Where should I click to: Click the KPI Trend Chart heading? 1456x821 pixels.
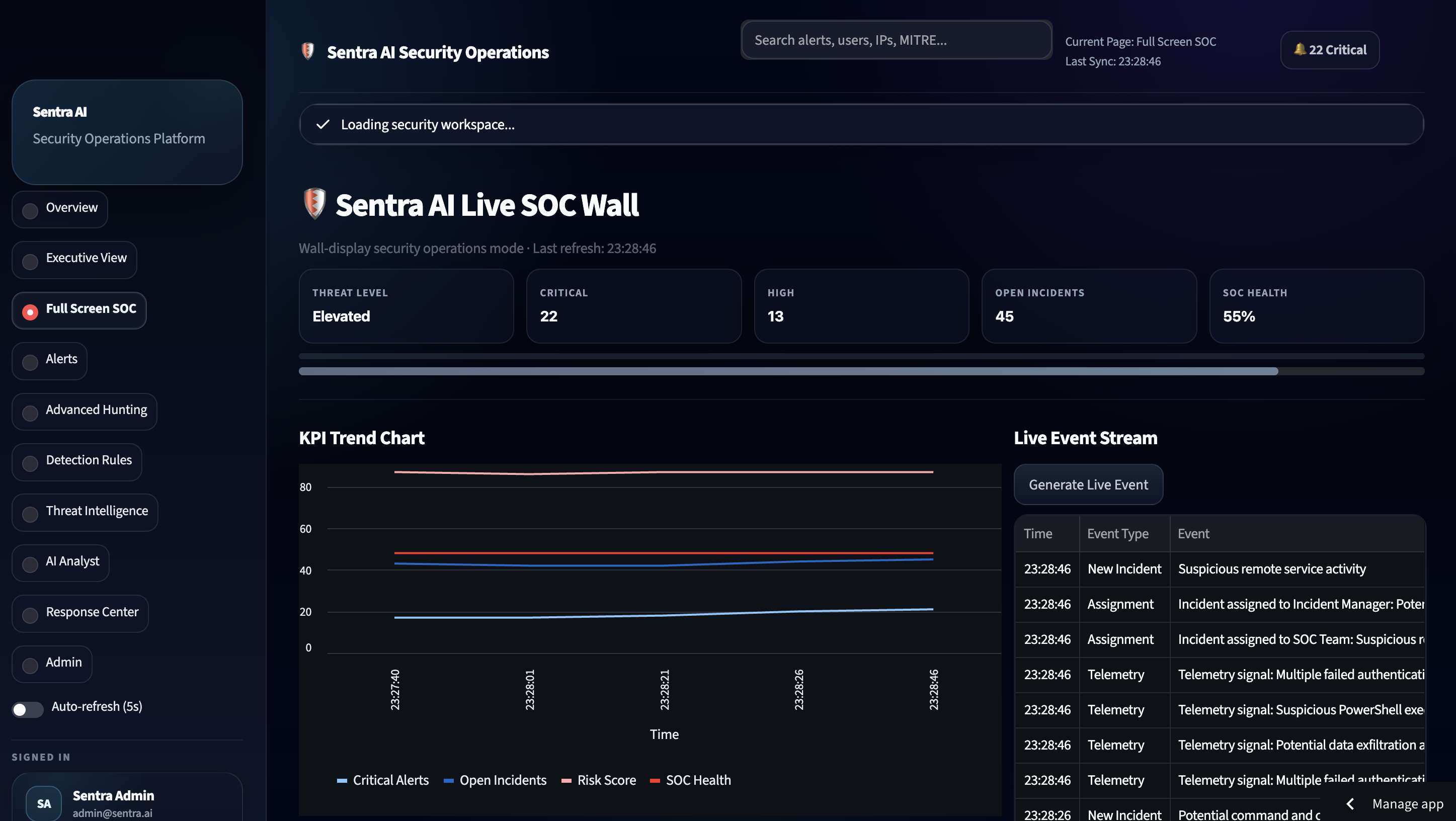[x=362, y=438]
